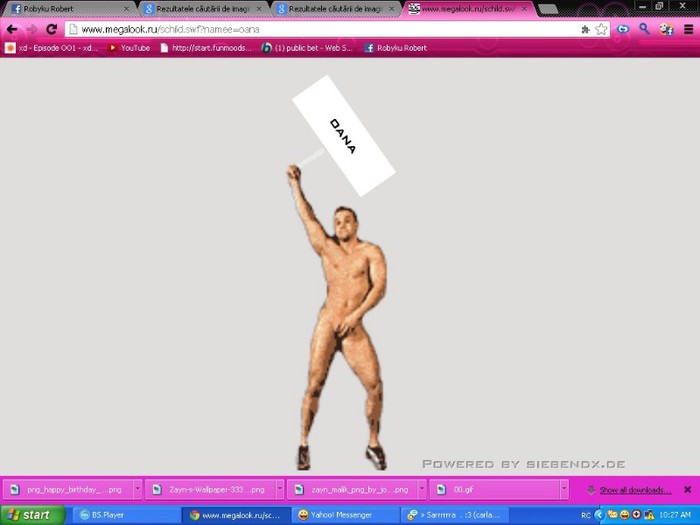Expand options for Zayn-s-Wallpaper download

279,490
